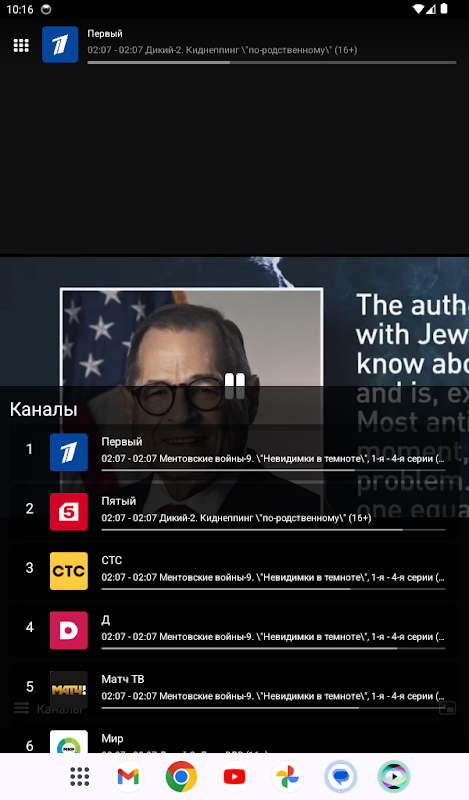The image size is (469, 800).
Task: Switch to channel 2 Пятый row
Action: [235, 512]
